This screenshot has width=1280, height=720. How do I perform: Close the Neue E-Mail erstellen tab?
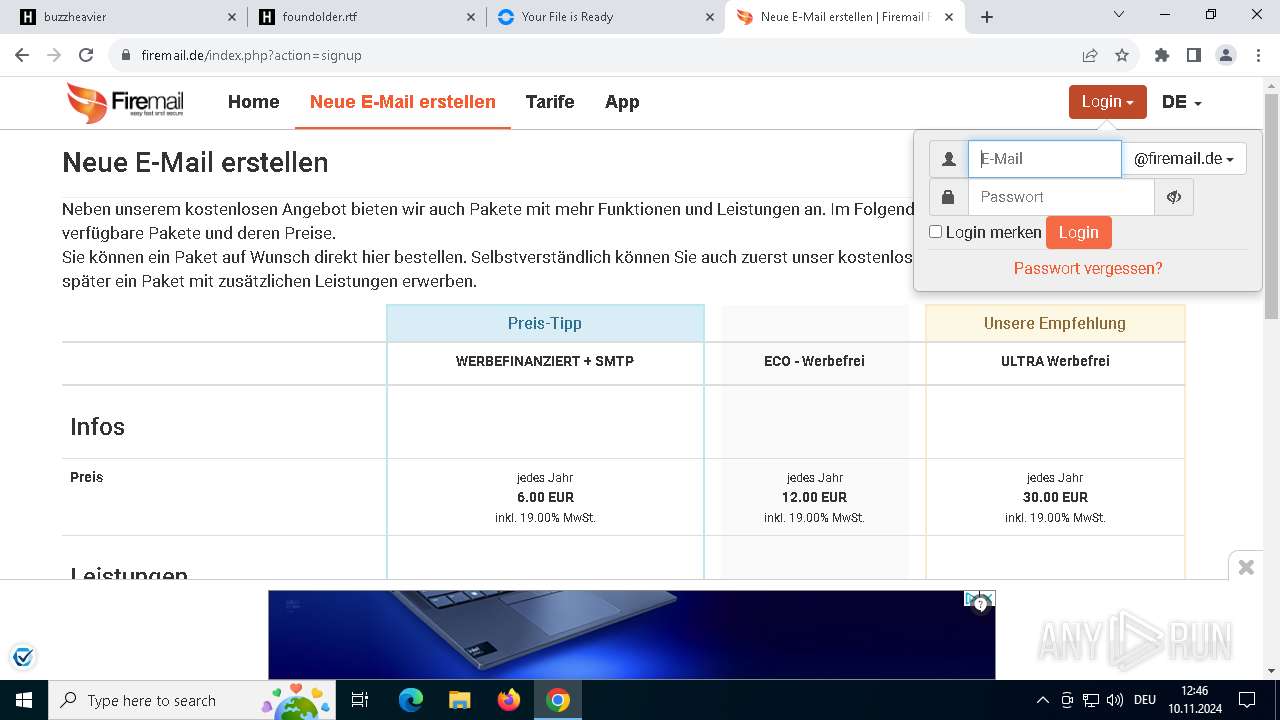(949, 17)
